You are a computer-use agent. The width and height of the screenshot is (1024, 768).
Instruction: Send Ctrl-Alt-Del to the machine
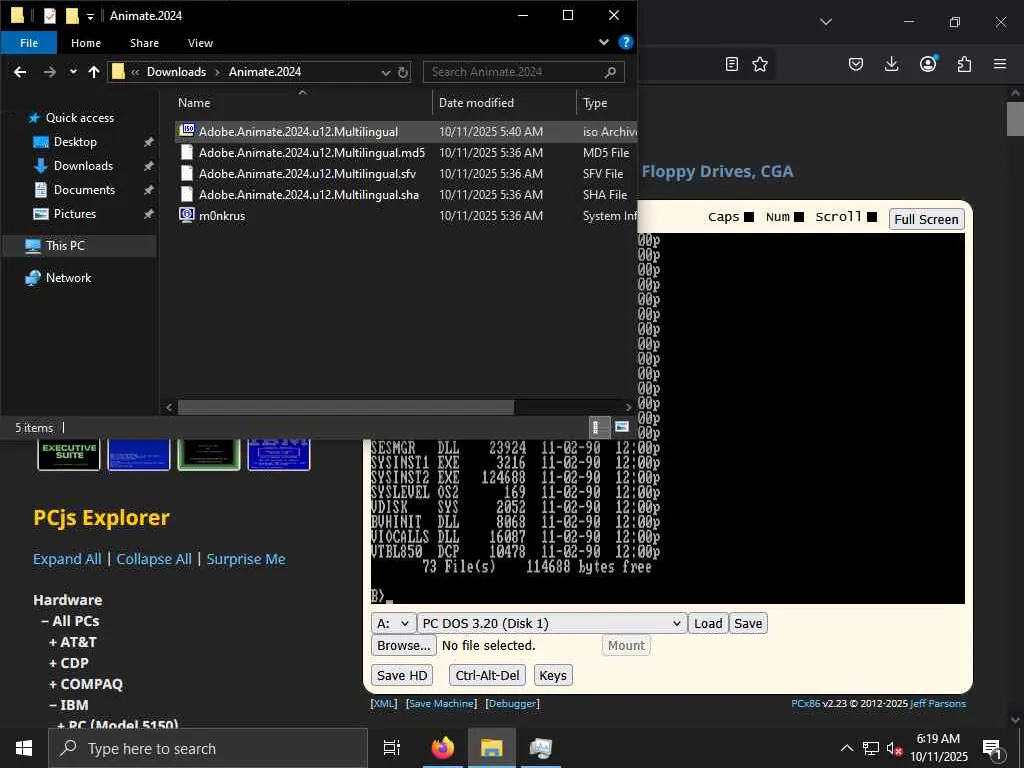coord(487,676)
